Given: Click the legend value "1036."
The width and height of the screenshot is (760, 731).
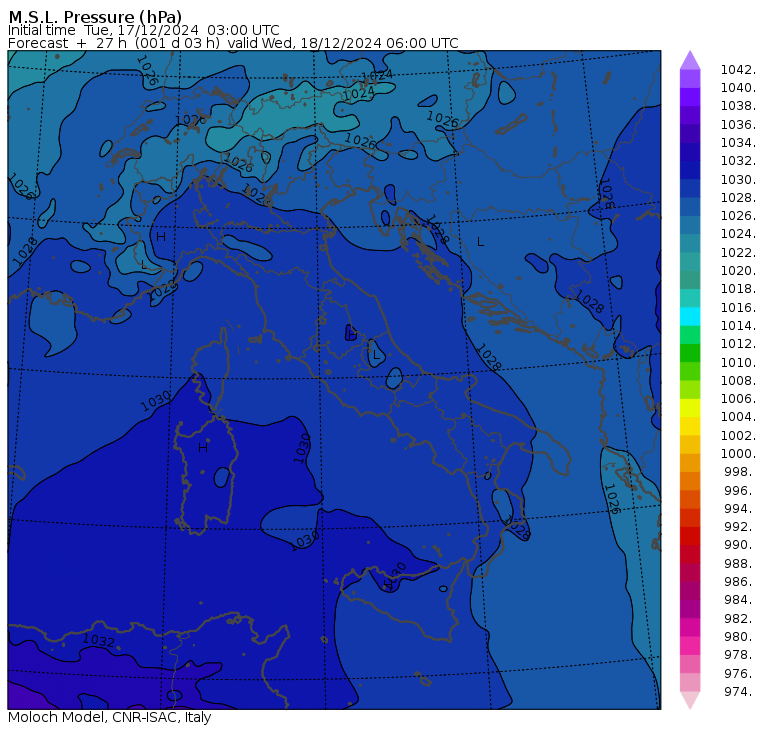Looking at the screenshot, I should [738, 125].
